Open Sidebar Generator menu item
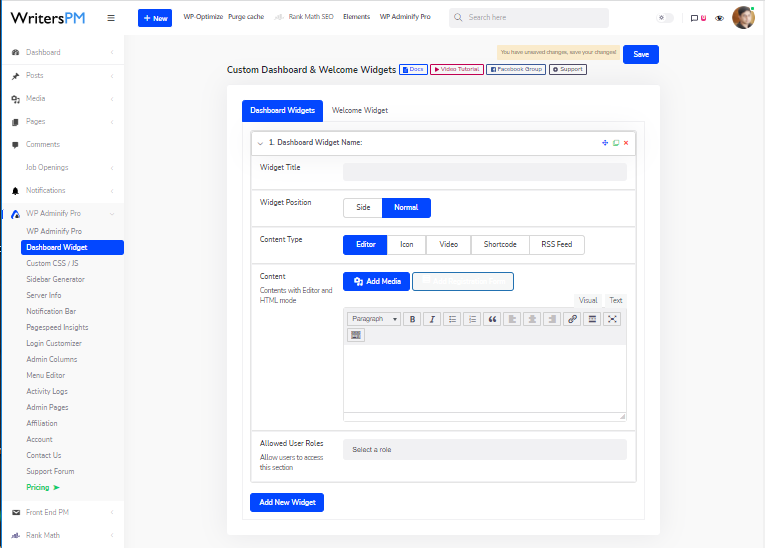The height and width of the screenshot is (548, 765). coord(56,280)
